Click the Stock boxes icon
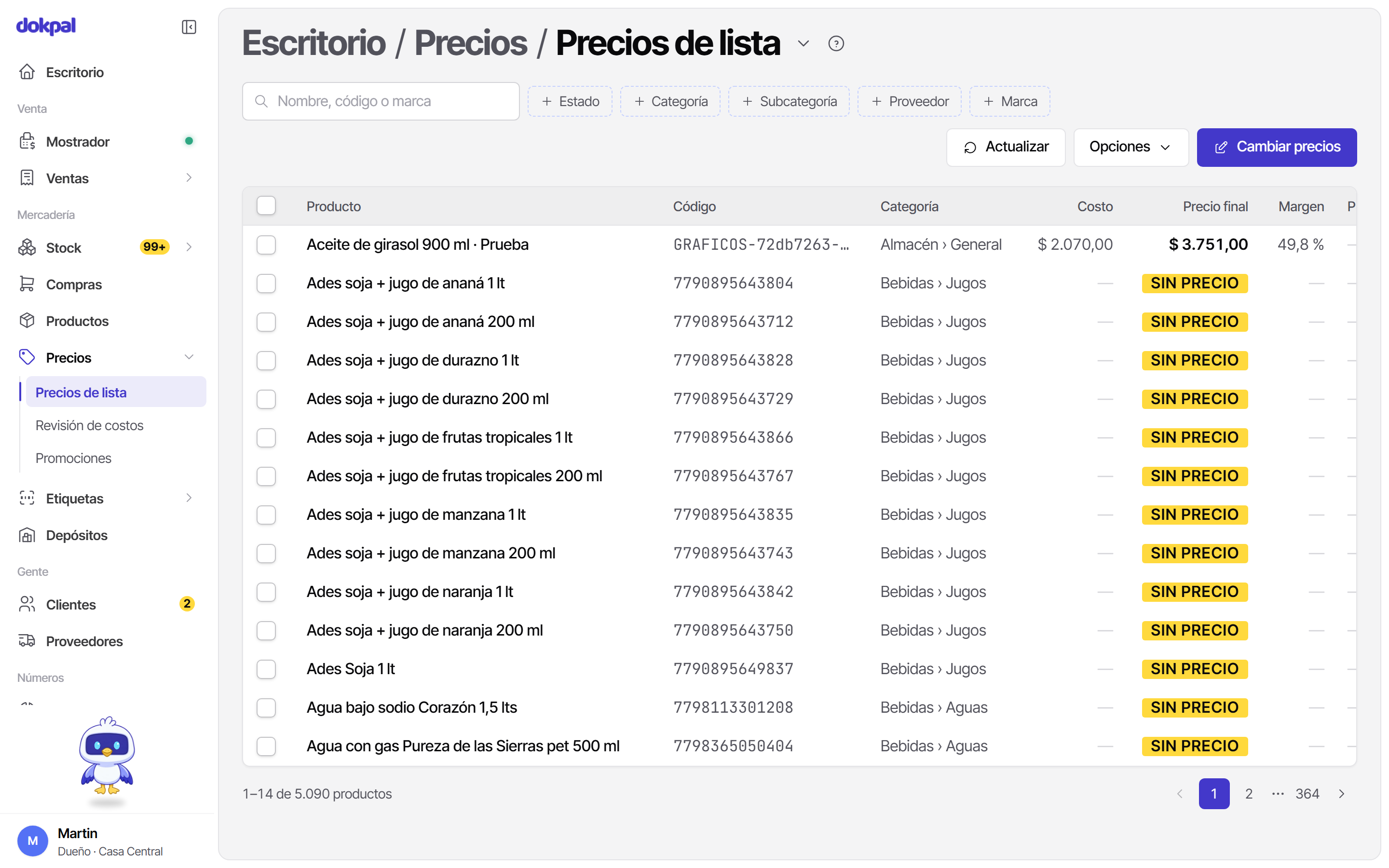This screenshot has width=1389, height=868. pos(27,247)
